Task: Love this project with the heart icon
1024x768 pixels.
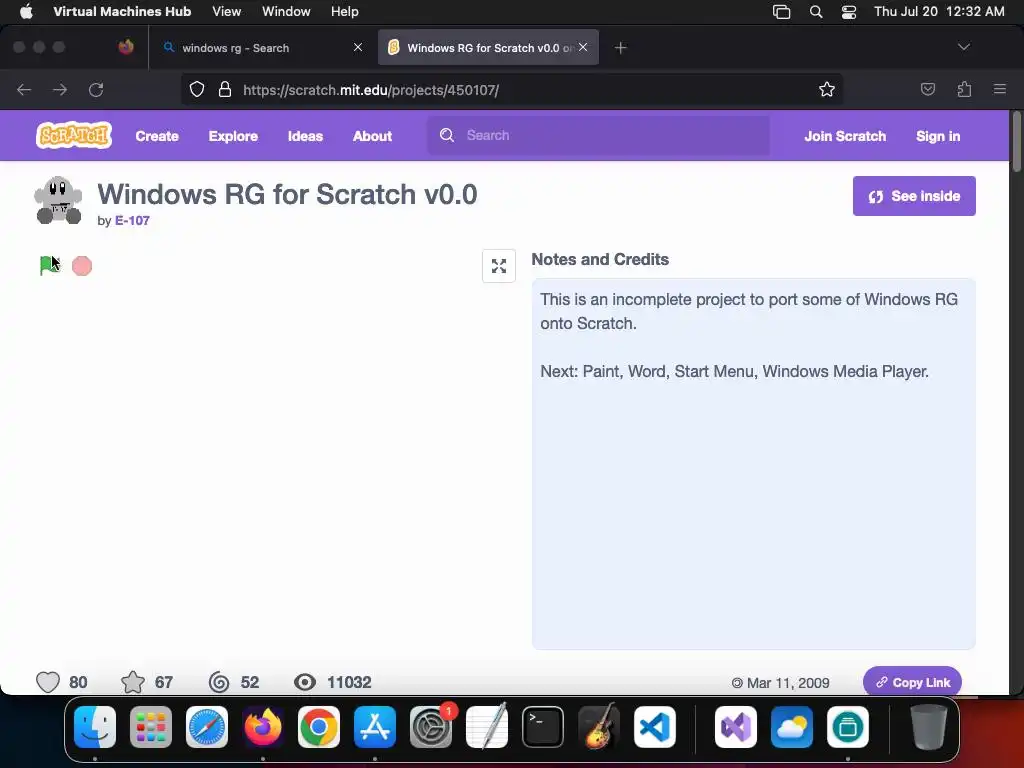Action: pyautogui.click(x=48, y=682)
